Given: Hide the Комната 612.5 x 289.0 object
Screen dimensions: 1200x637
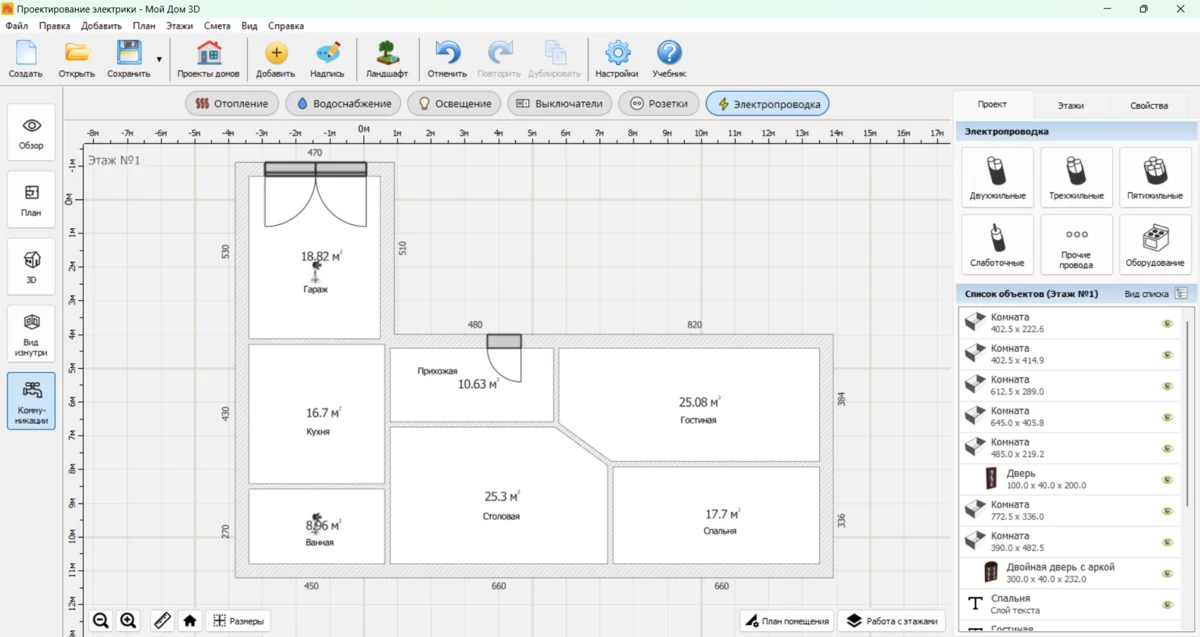Looking at the screenshot, I should tap(1166, 386).
